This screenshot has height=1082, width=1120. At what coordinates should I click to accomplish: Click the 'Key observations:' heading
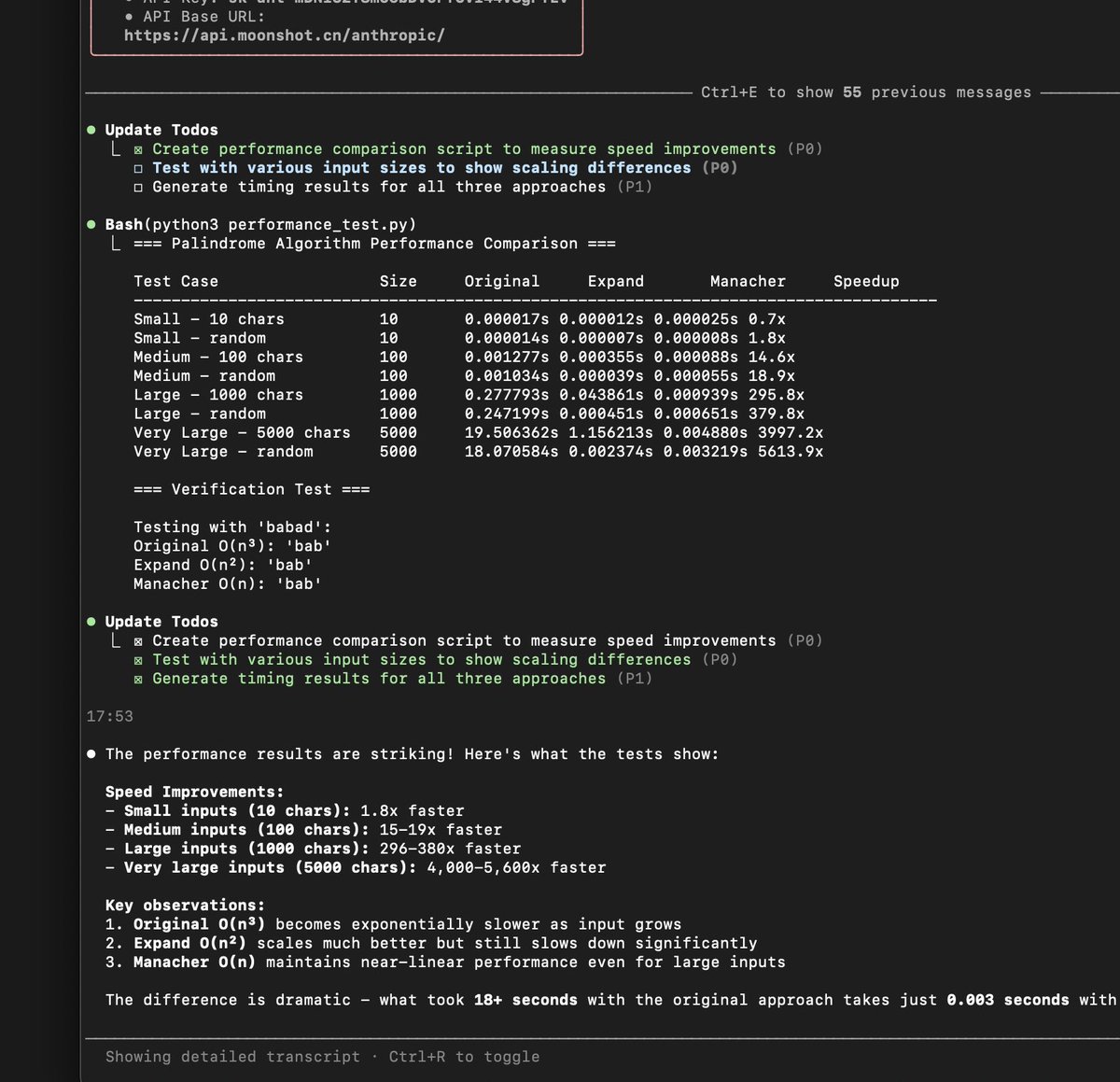[185, 905]
